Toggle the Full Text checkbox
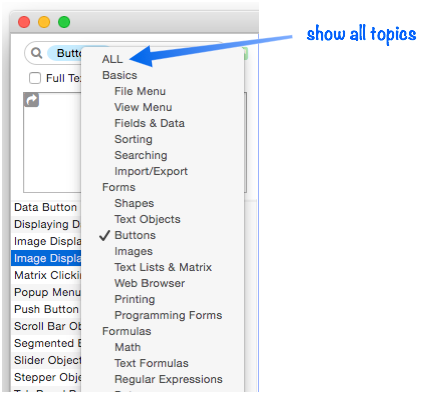Screen dimensions: 435x394 [x=35, y=78]
